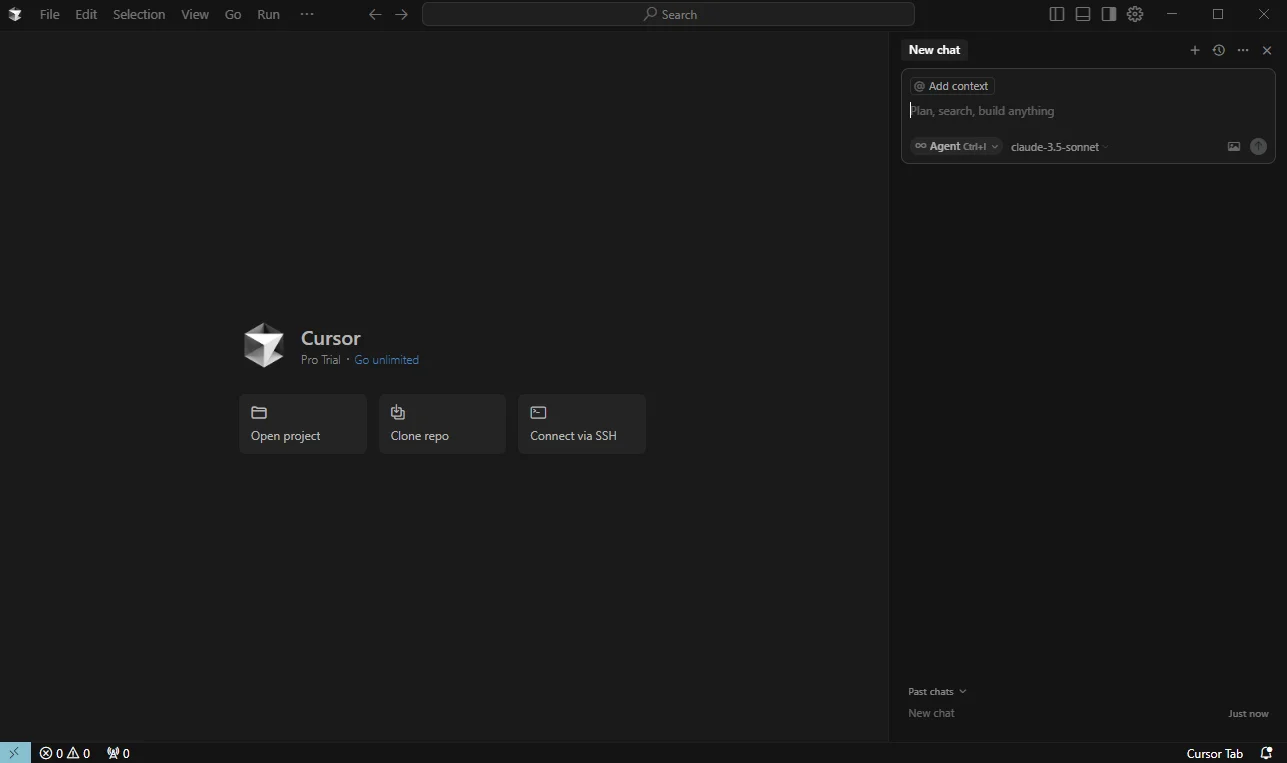Start a new chat with plus icon
1287x763 pixels.
tap(1194, 50)
